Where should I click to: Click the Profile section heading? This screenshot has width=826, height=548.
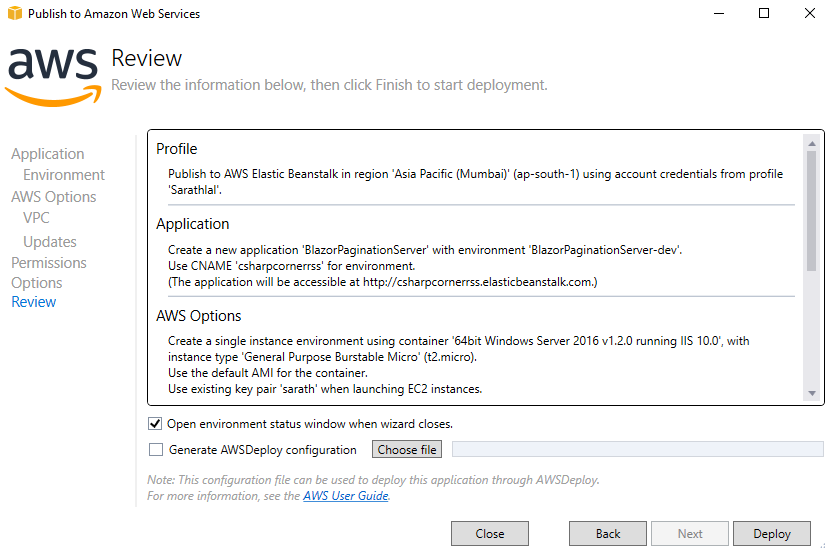176,149
